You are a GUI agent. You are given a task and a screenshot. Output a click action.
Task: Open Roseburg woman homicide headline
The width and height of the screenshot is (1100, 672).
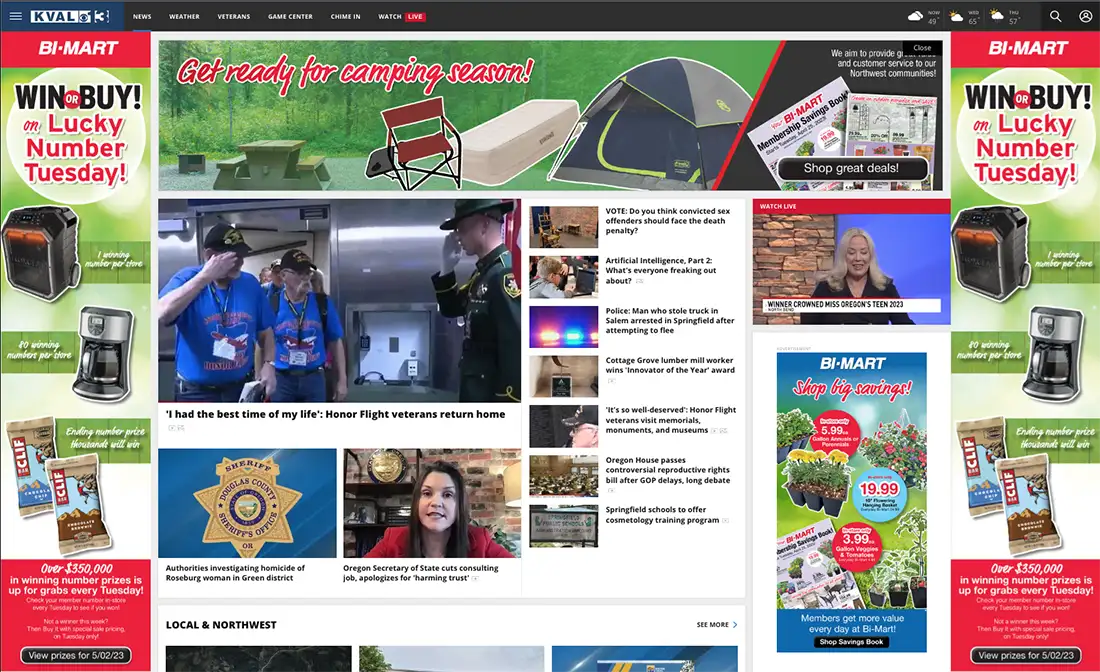click(x=235, y=573)
